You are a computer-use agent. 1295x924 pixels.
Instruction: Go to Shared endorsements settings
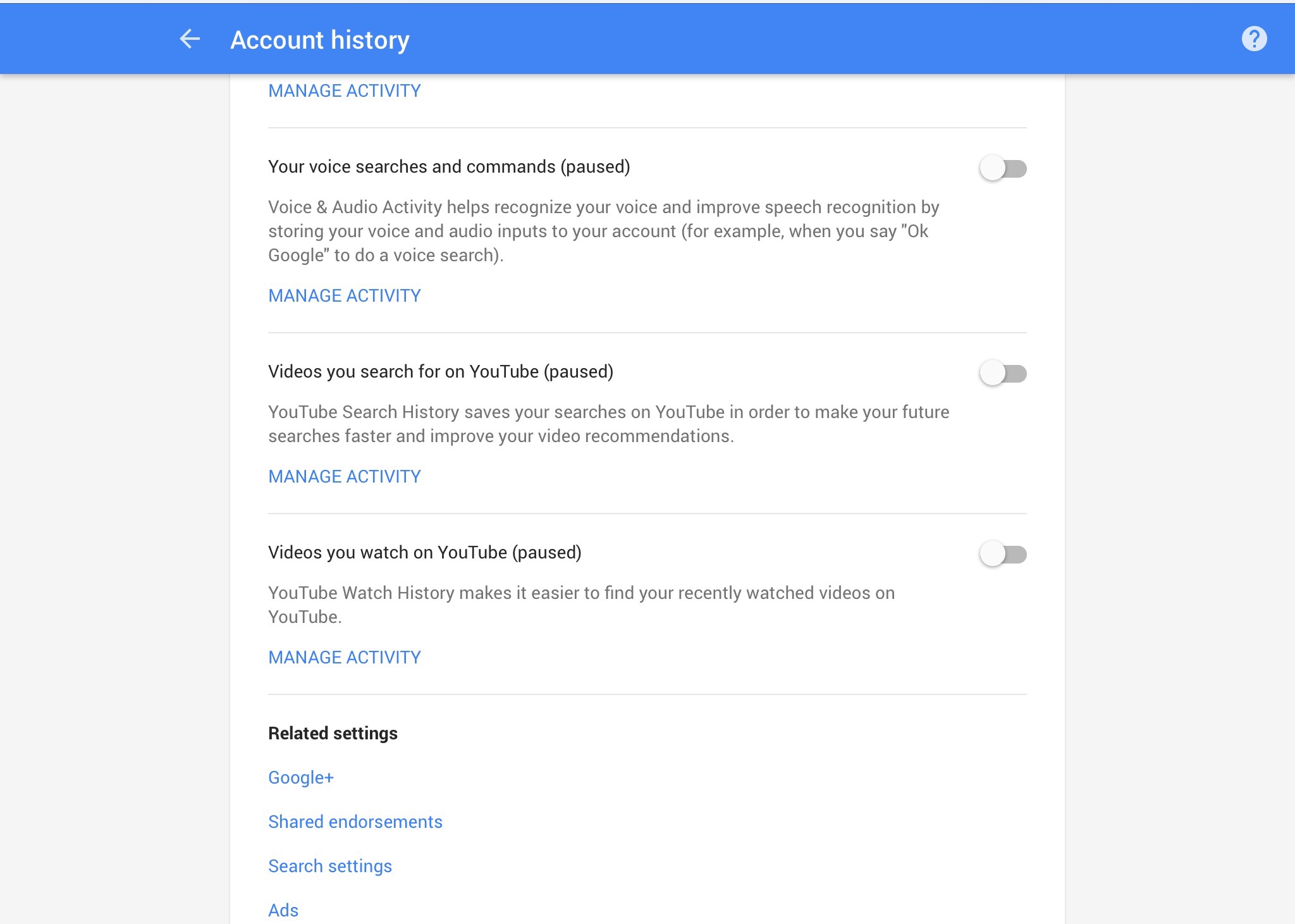coord(355,822)
